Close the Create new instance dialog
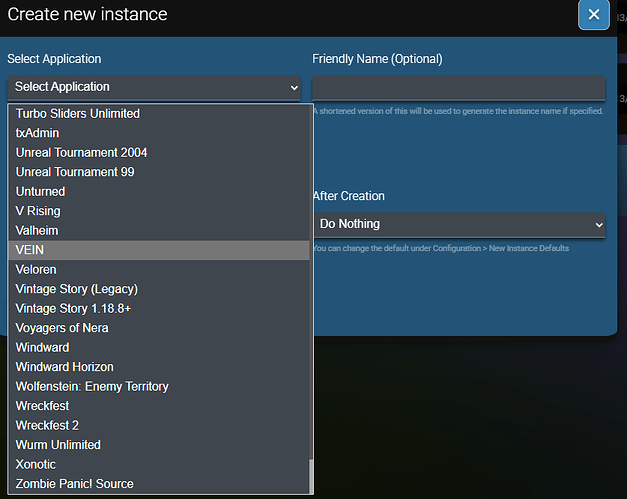This screenshot has height=499, width=627. coord(593,14)
